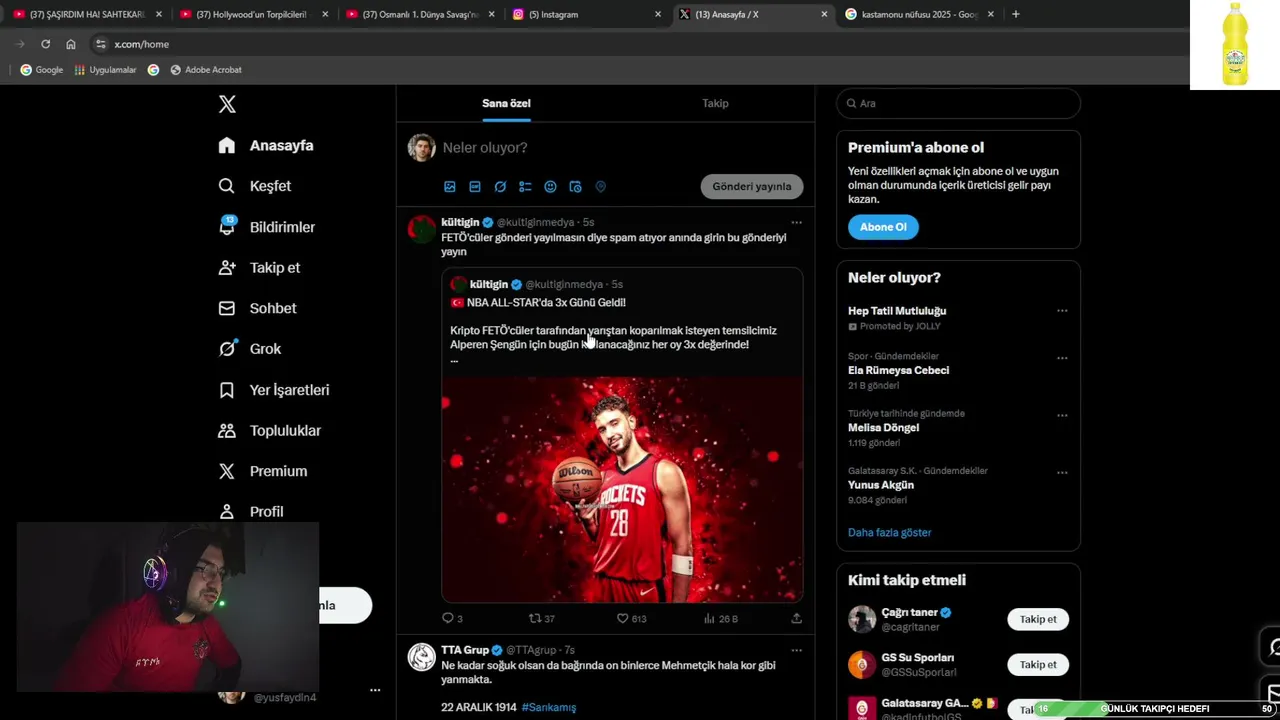Open the Adobe Acrobat bookmark
The width and height of the screenshot is (1280, 720).
pos(206,70)
